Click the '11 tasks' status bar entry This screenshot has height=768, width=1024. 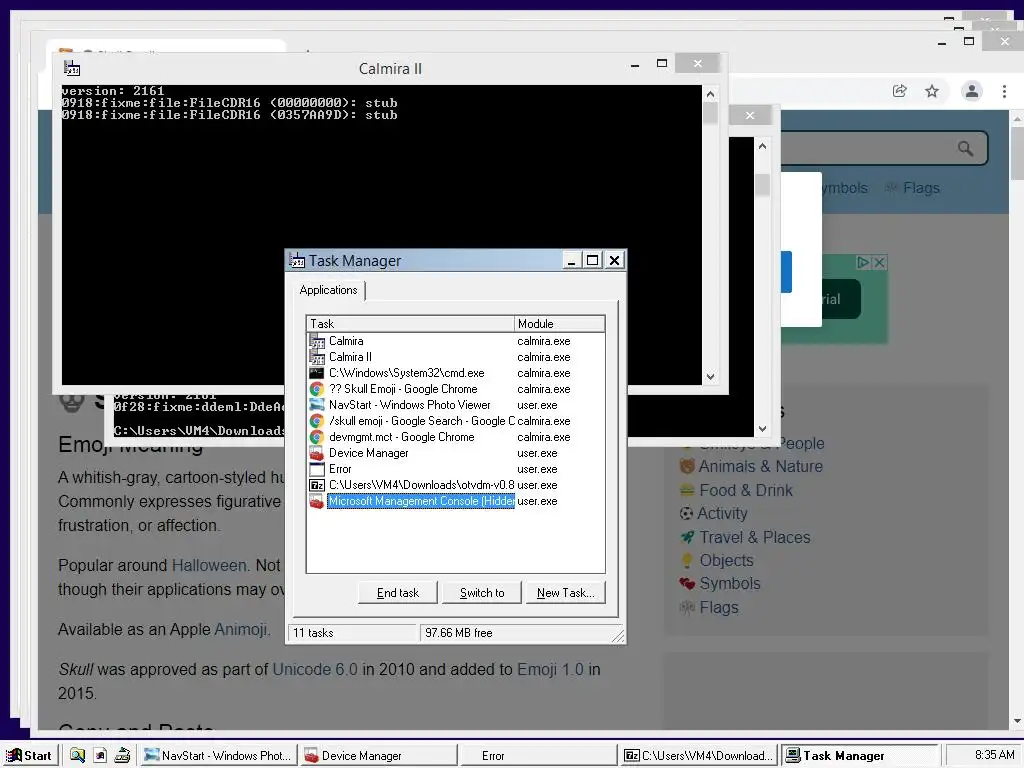click(x=353, y=633)
